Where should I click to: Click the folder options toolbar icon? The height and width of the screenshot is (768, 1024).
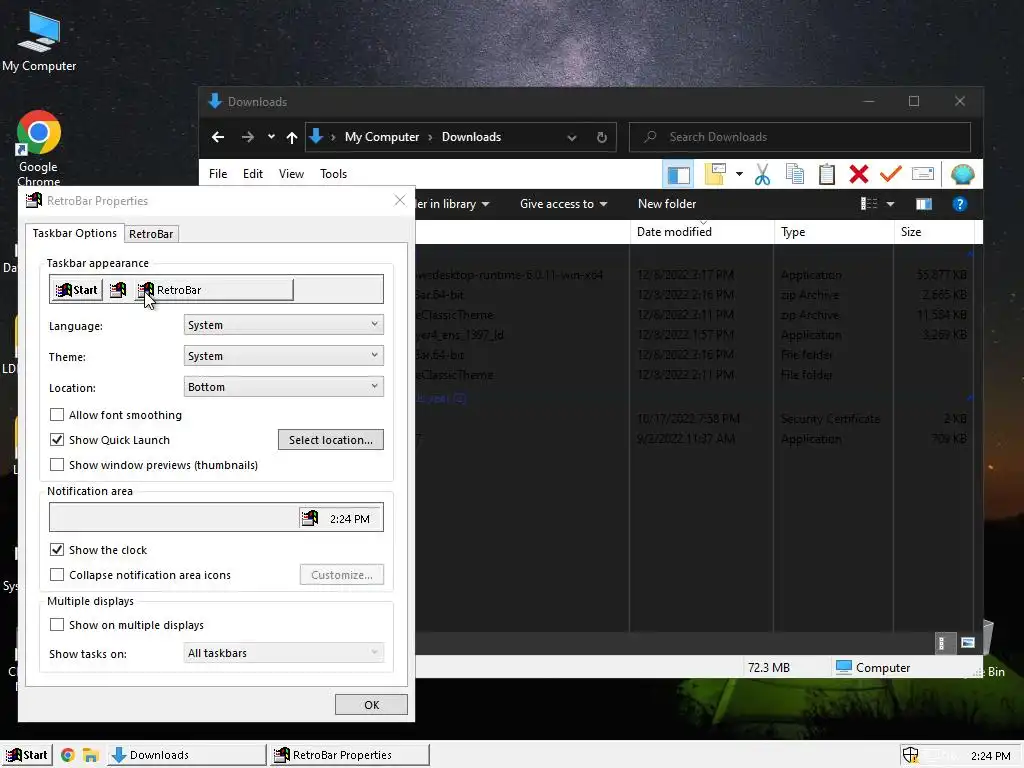(x=715, y=174)
